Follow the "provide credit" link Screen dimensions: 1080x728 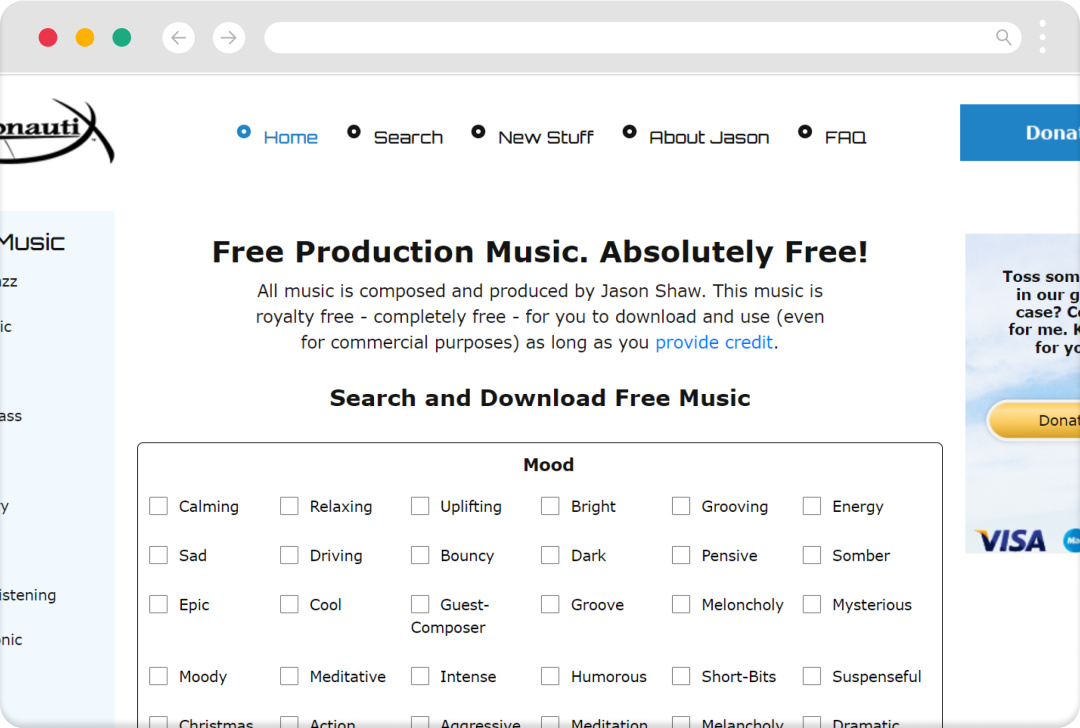coord(714,342)
